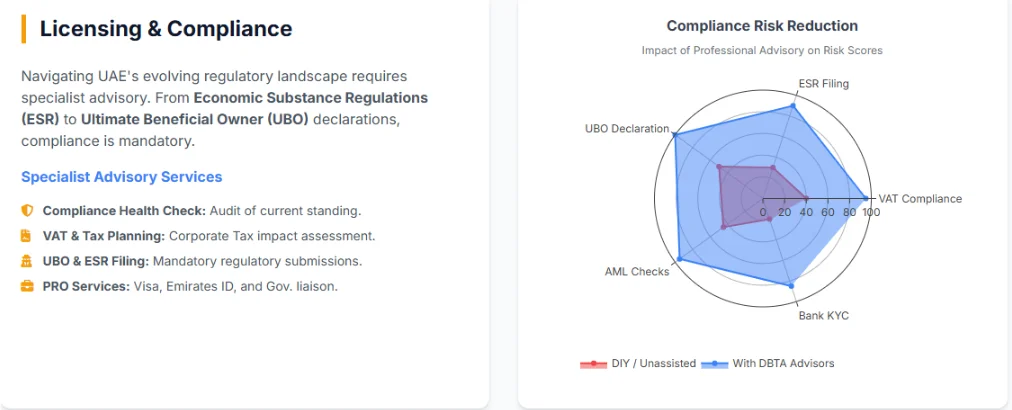Click the AML Checks blue data point

[x=679, y=260]
